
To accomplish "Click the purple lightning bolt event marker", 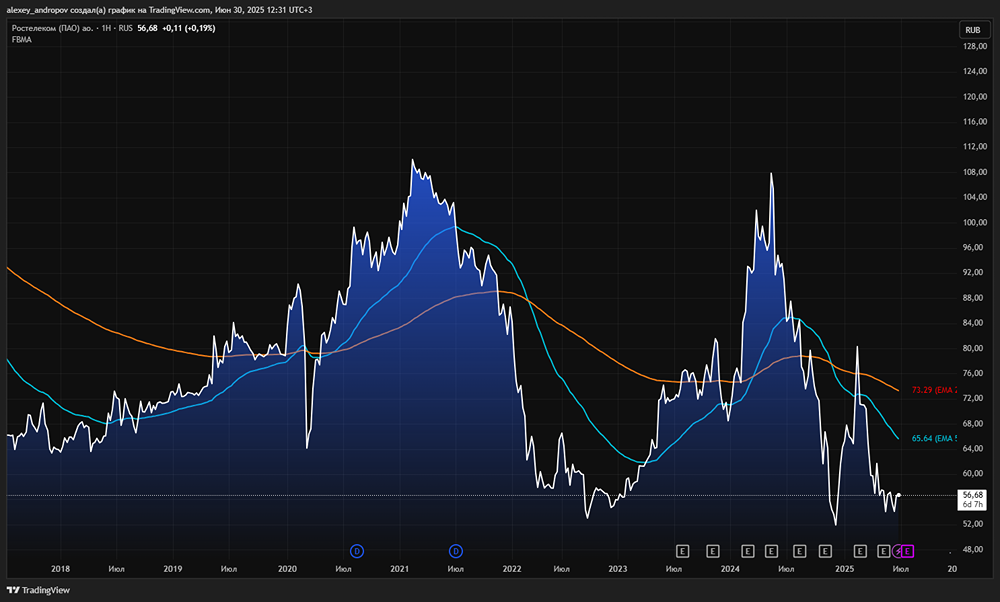I will [x=897, y=550].
